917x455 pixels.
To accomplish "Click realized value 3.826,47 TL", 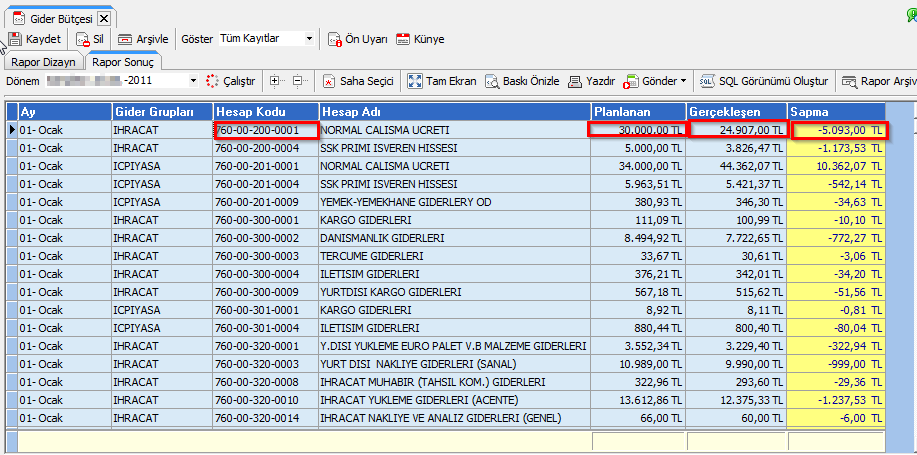I will (736, 148).
